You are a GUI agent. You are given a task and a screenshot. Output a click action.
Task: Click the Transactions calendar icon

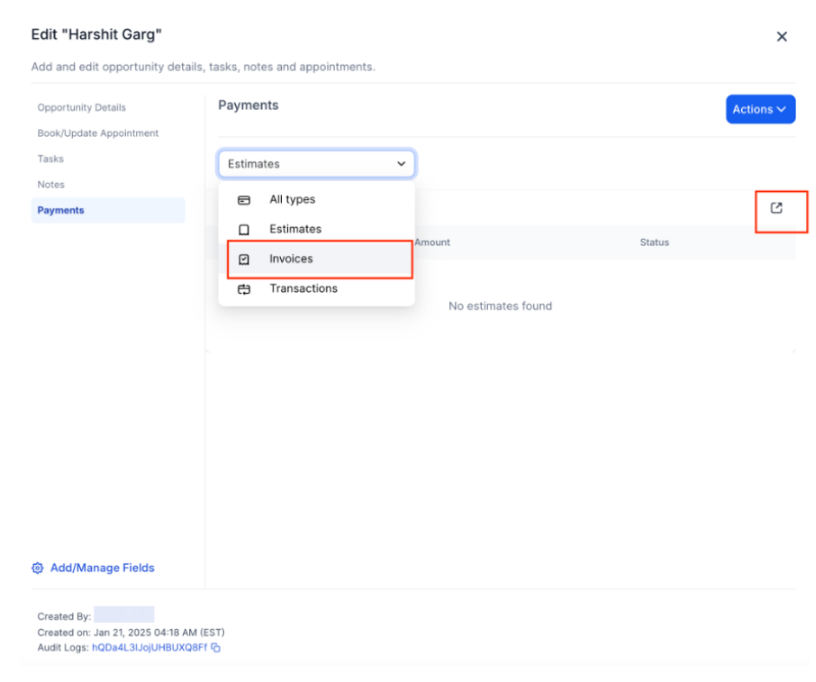pos(244,289)
